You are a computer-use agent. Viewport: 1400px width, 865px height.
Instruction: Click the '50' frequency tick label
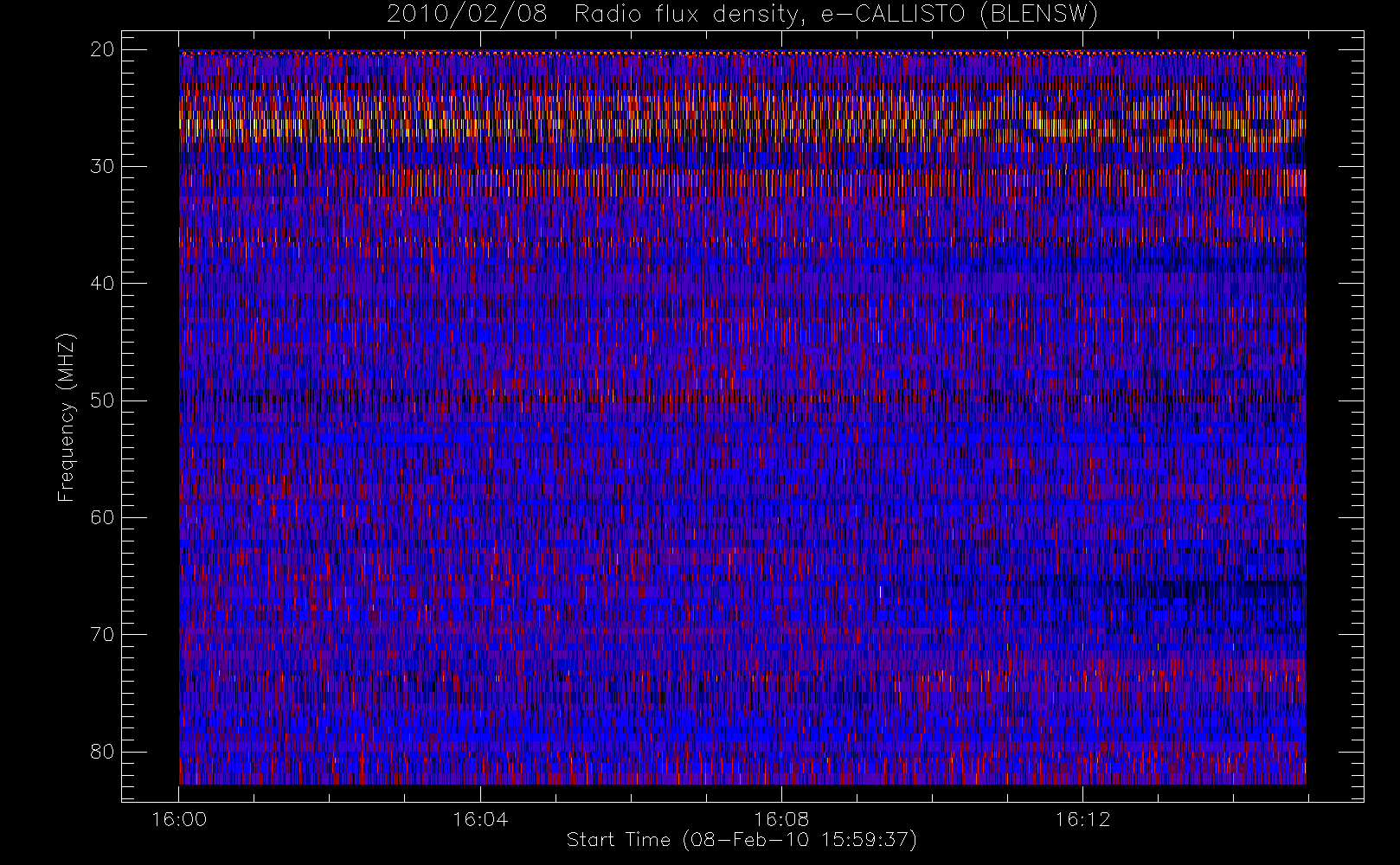pyautogui.click(x=102, y=400)
